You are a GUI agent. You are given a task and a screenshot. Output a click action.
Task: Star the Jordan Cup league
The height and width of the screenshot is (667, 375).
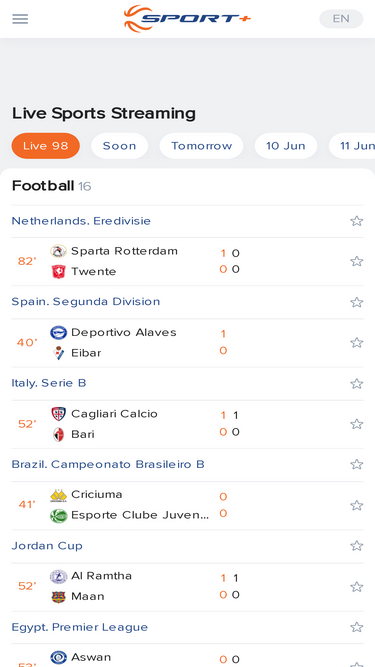coord(357,546)
